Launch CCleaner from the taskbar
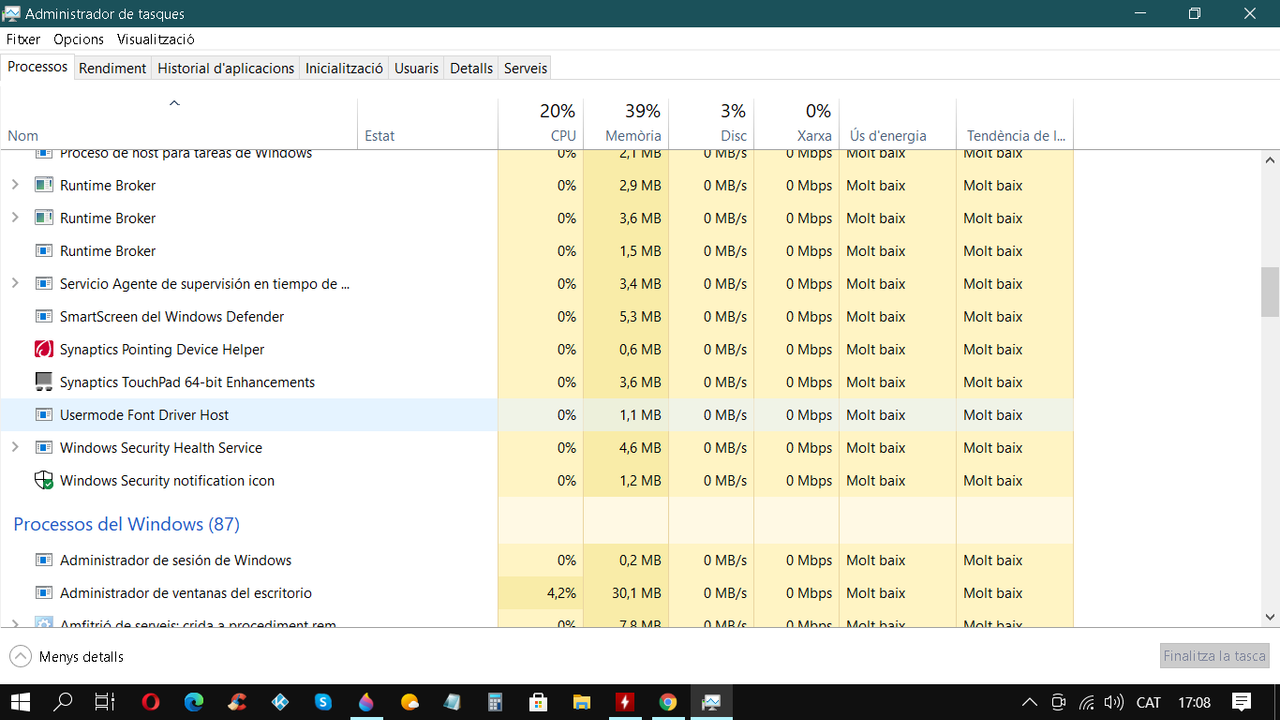Image resolution: width=1280 pixels, height=720 pixels. pyautogui.click(x=237, y=702)
